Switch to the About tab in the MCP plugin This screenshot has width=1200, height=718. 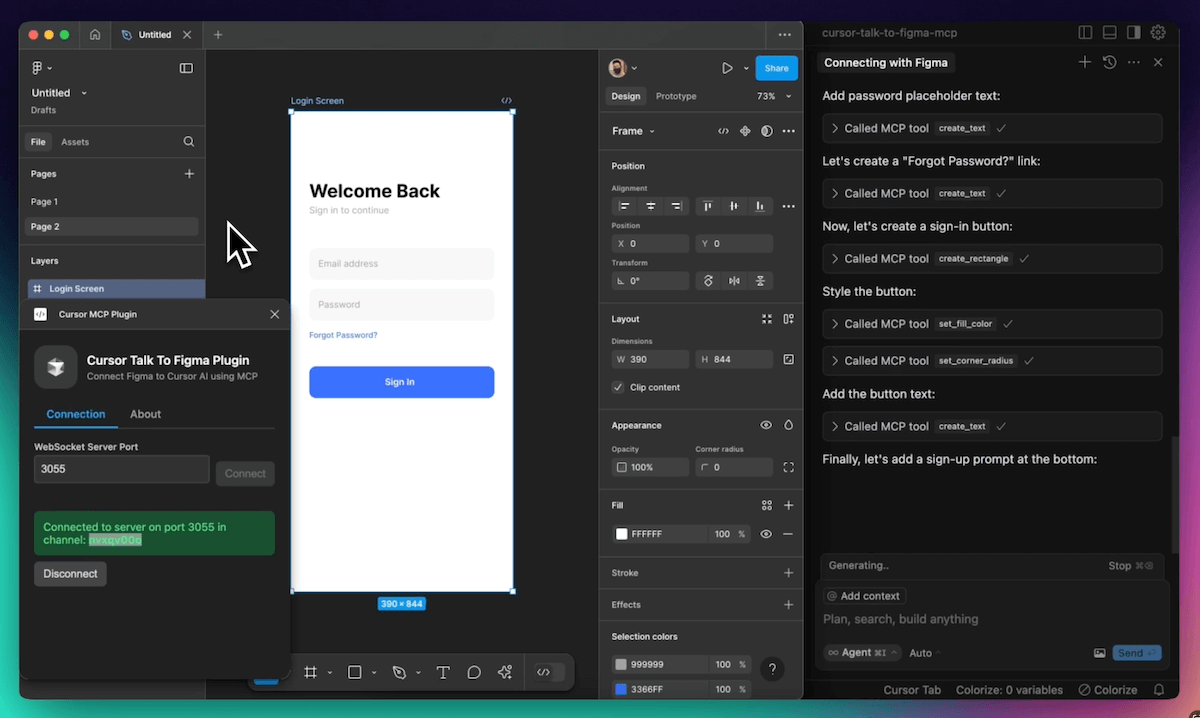(x=145, y=414)
